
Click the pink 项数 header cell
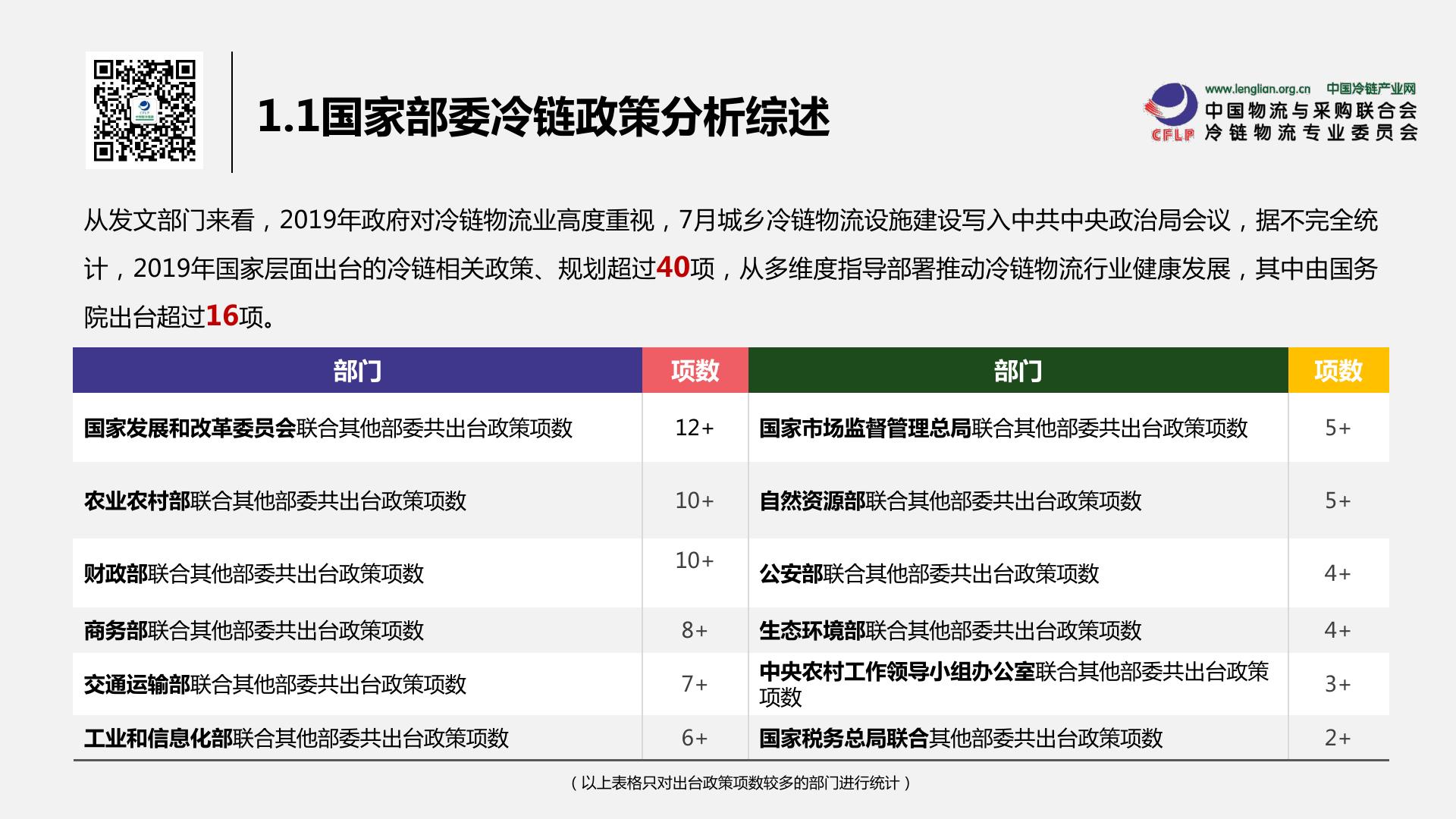pyautogui.click(x=695, y=371)
